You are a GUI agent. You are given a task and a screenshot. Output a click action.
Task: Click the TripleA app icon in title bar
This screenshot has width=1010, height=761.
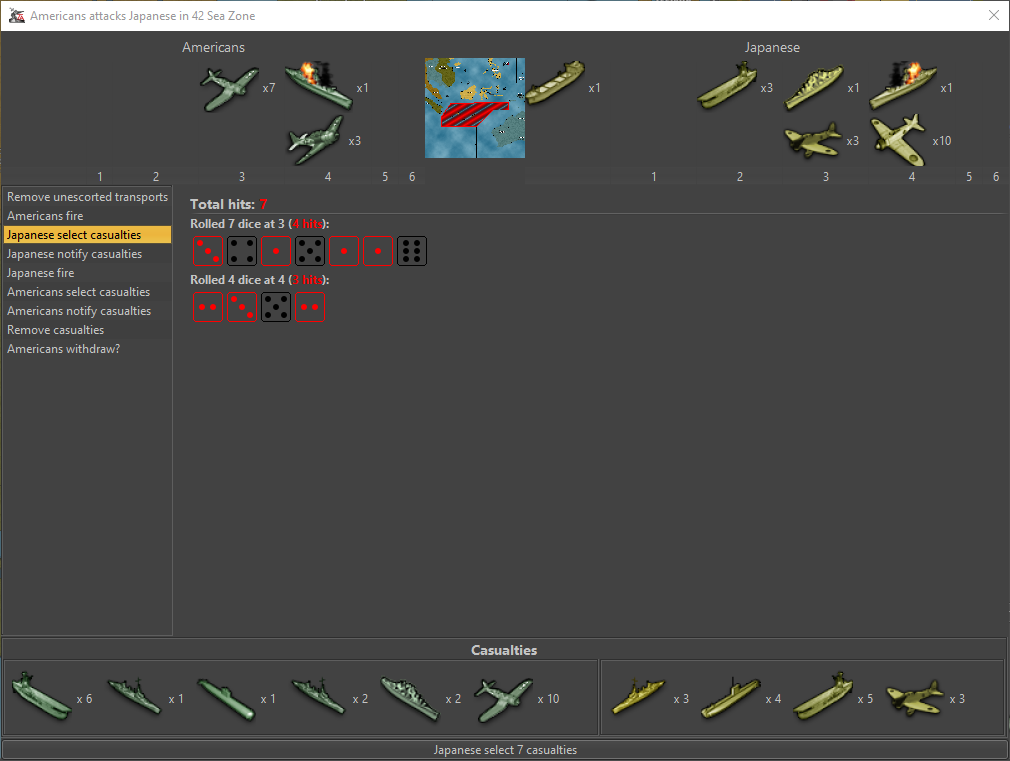coord(16,15)
